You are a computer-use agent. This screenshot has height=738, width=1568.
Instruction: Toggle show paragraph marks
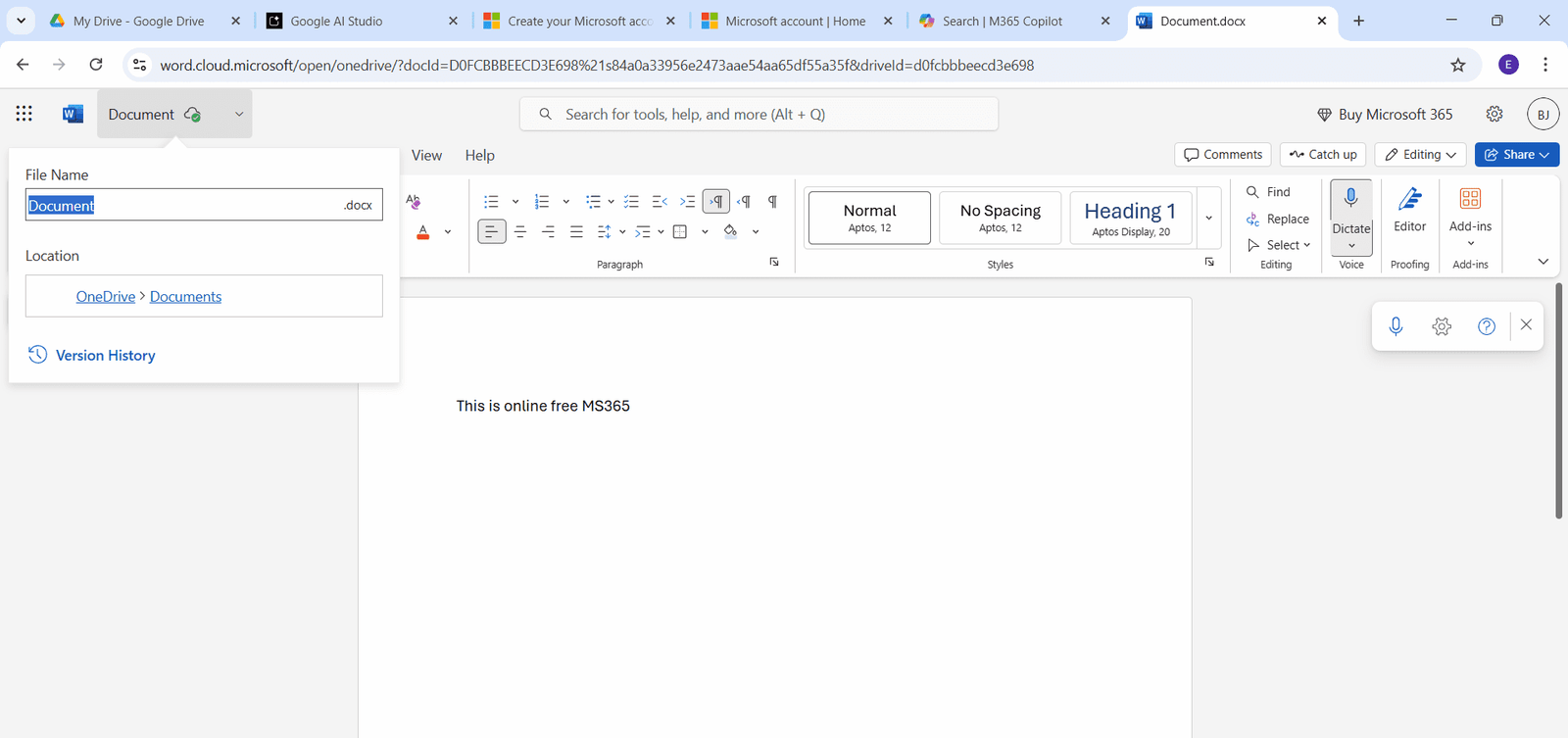point(772,202)
